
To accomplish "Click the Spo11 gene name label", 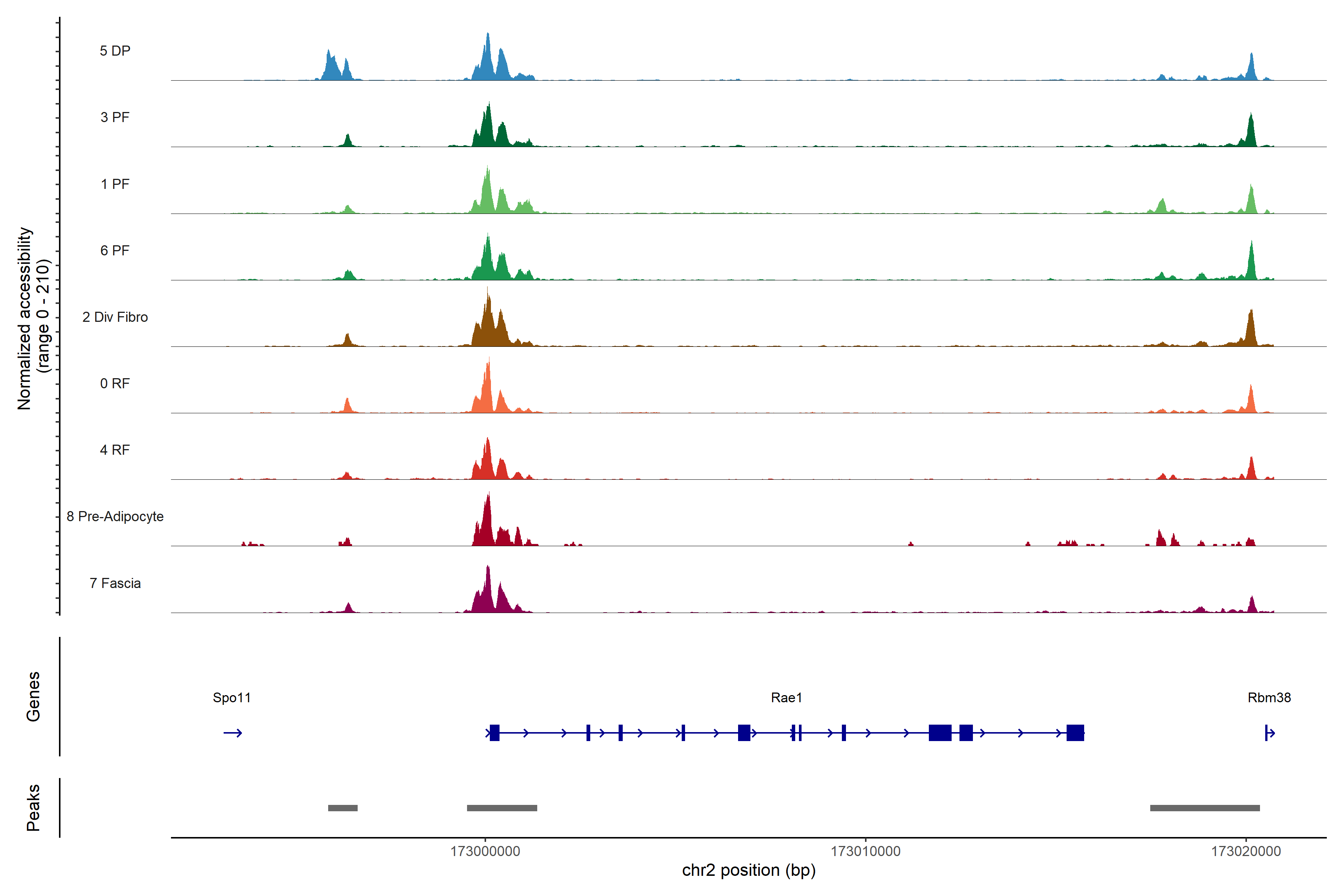I will click(231, 698).
